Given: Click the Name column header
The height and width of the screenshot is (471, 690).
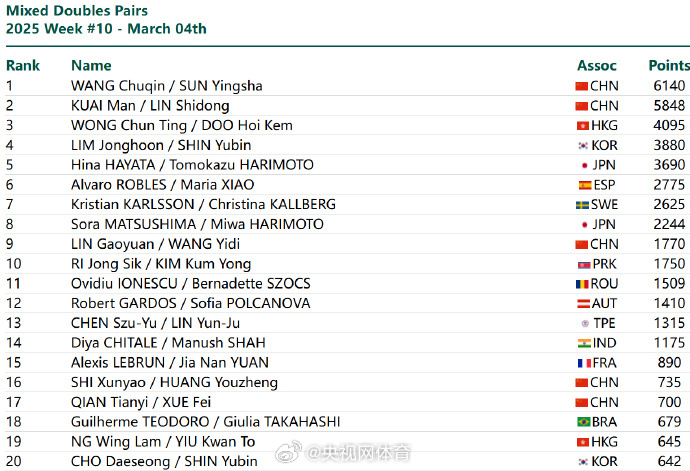Looking at the screenshot, I should pos(91,65).
